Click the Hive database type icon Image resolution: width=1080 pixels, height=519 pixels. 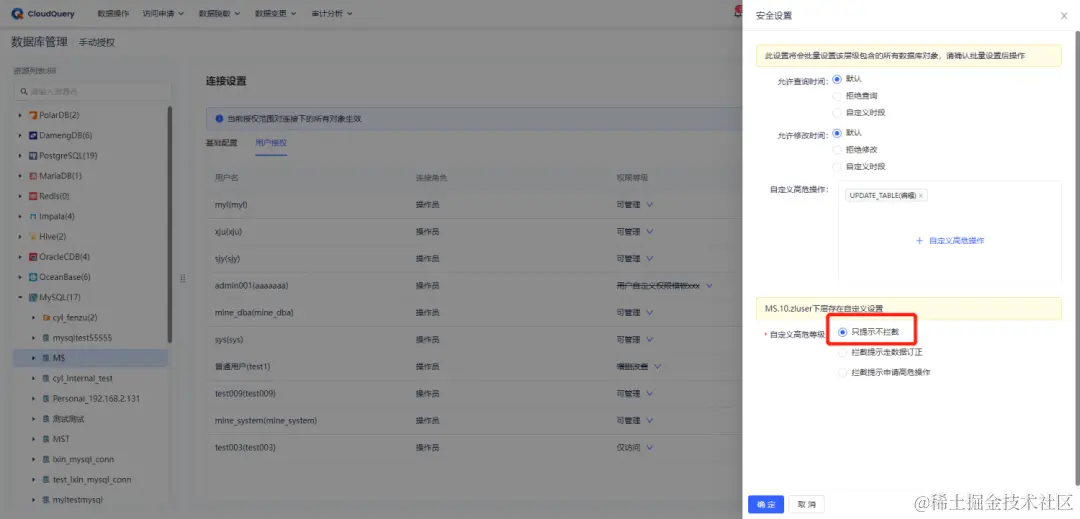point(32,237)
